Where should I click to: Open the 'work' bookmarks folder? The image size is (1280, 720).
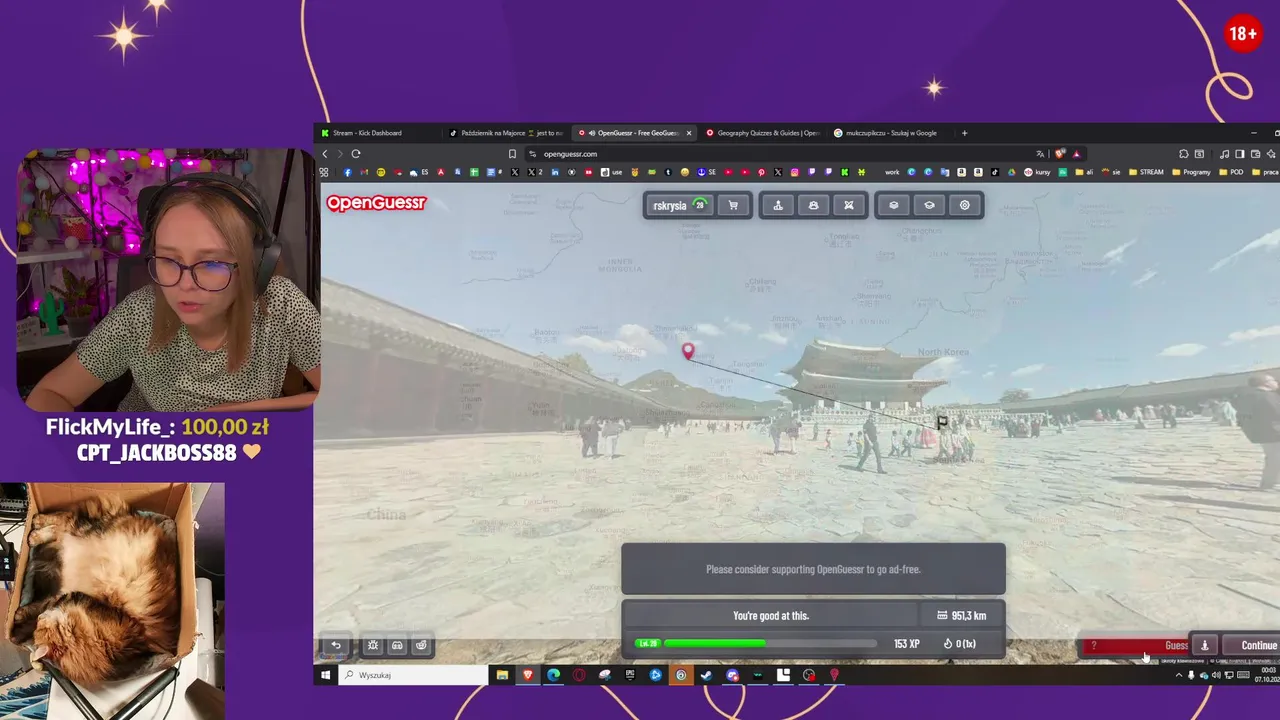[892, 172]
